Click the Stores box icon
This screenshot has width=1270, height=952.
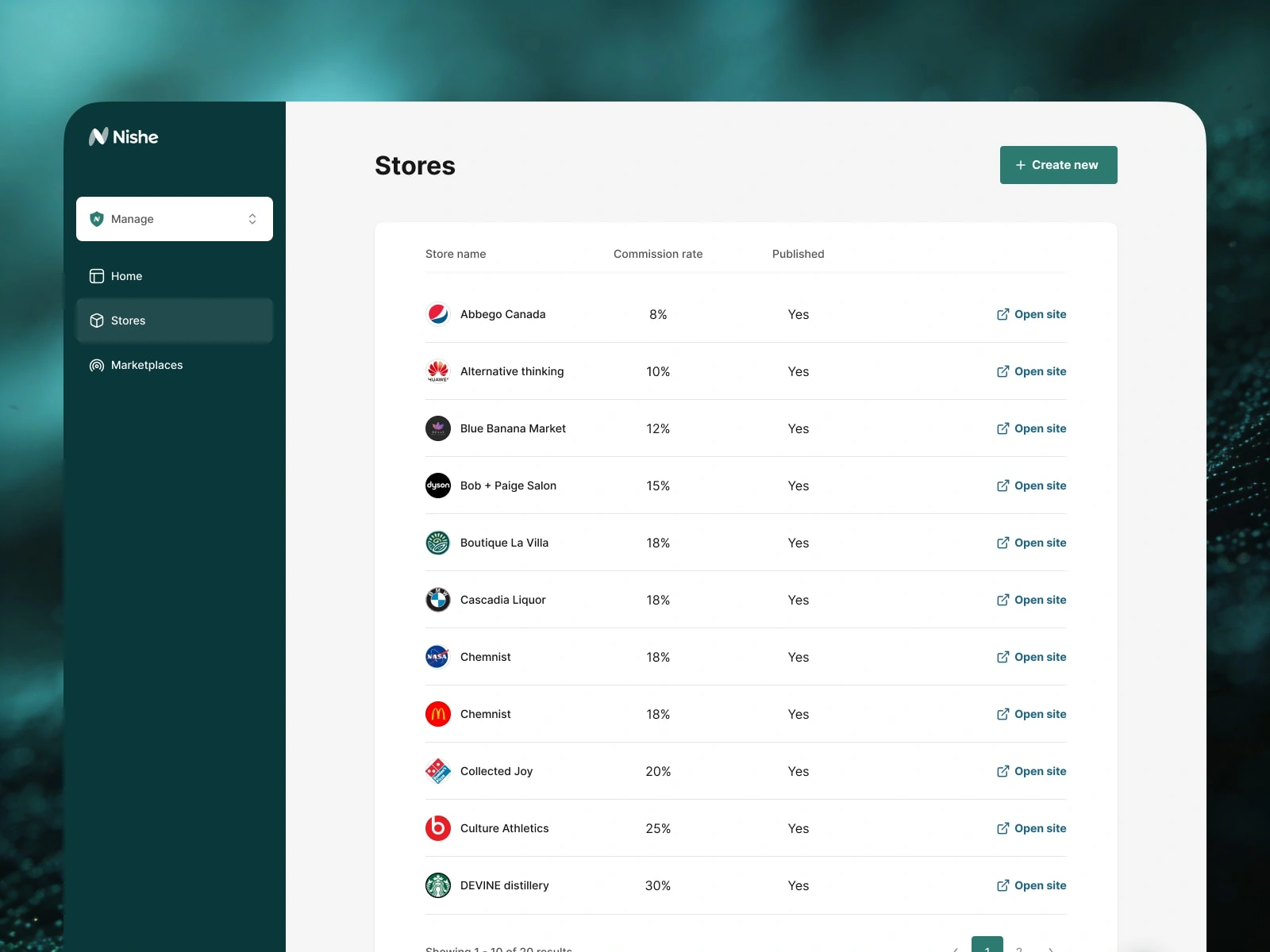point(97,321)
